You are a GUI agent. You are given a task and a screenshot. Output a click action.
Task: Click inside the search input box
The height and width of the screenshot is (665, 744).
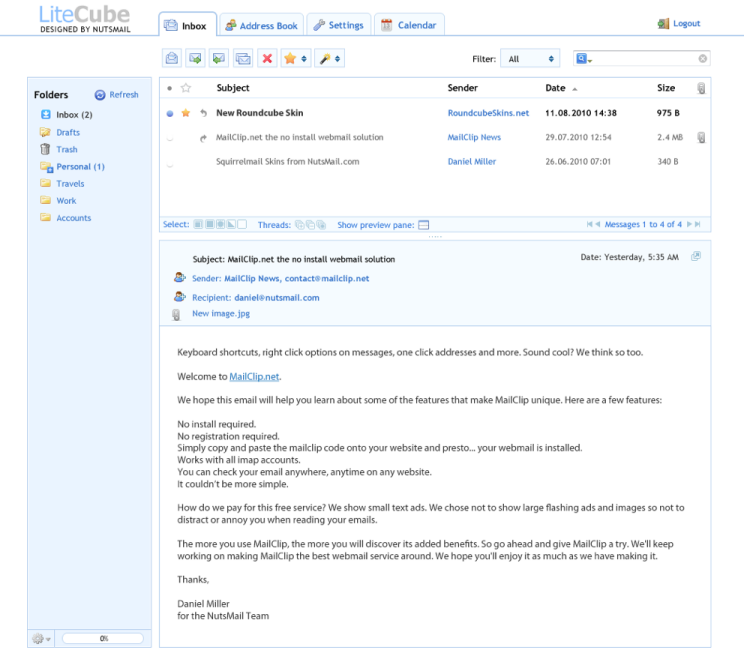(x=644, y=58)
